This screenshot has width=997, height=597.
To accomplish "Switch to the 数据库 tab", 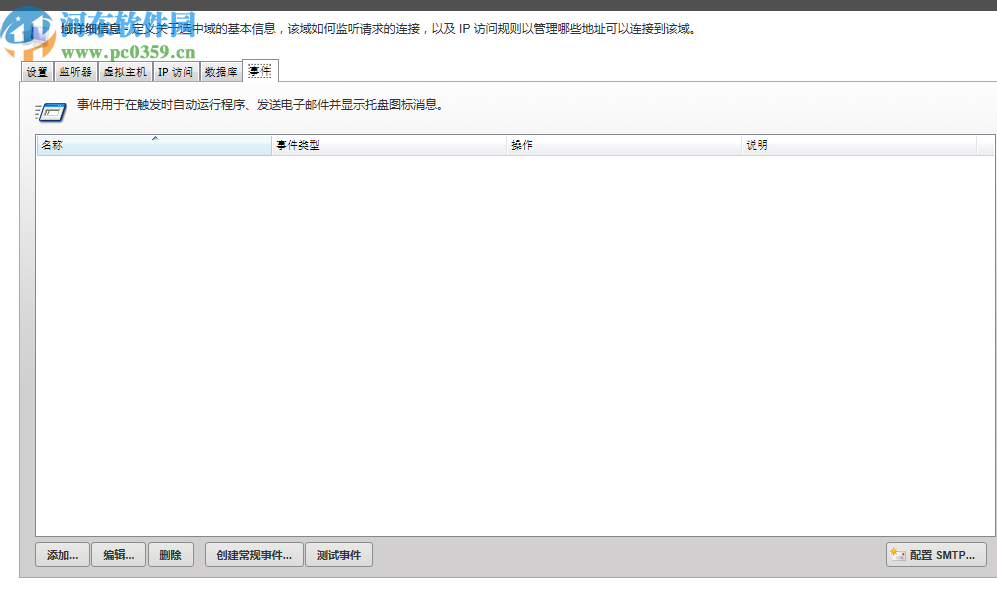I will [221, 72].
